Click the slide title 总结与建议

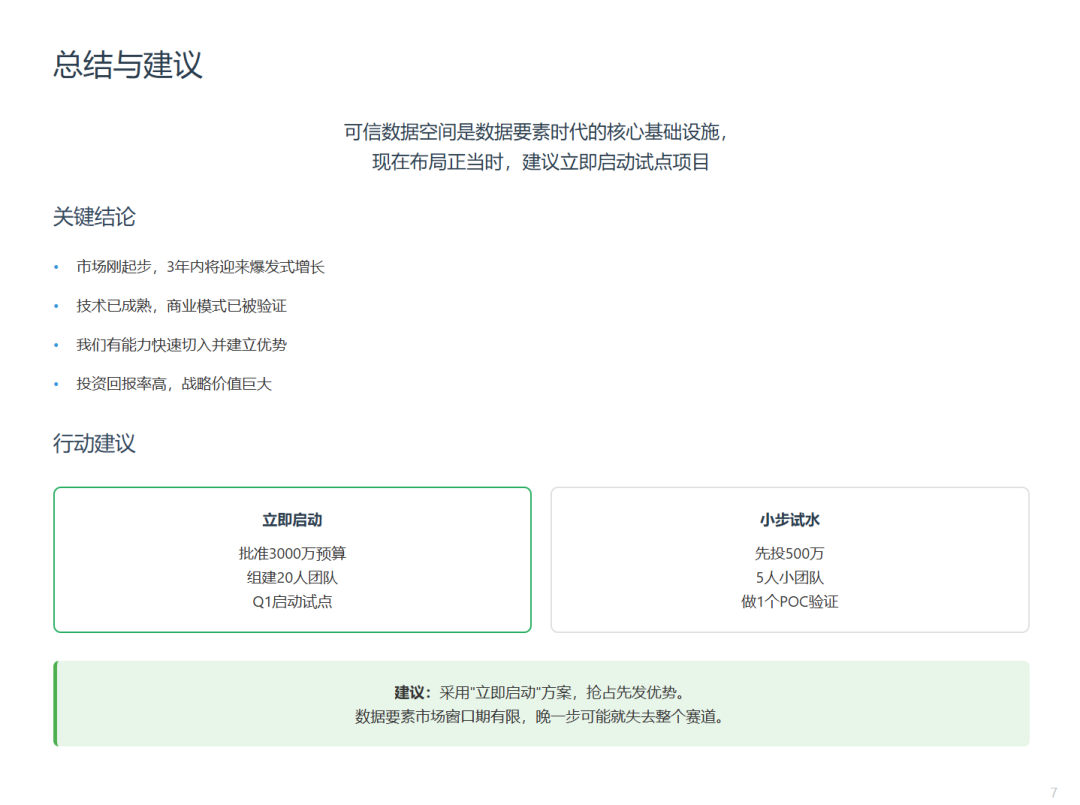coord(127,65)
